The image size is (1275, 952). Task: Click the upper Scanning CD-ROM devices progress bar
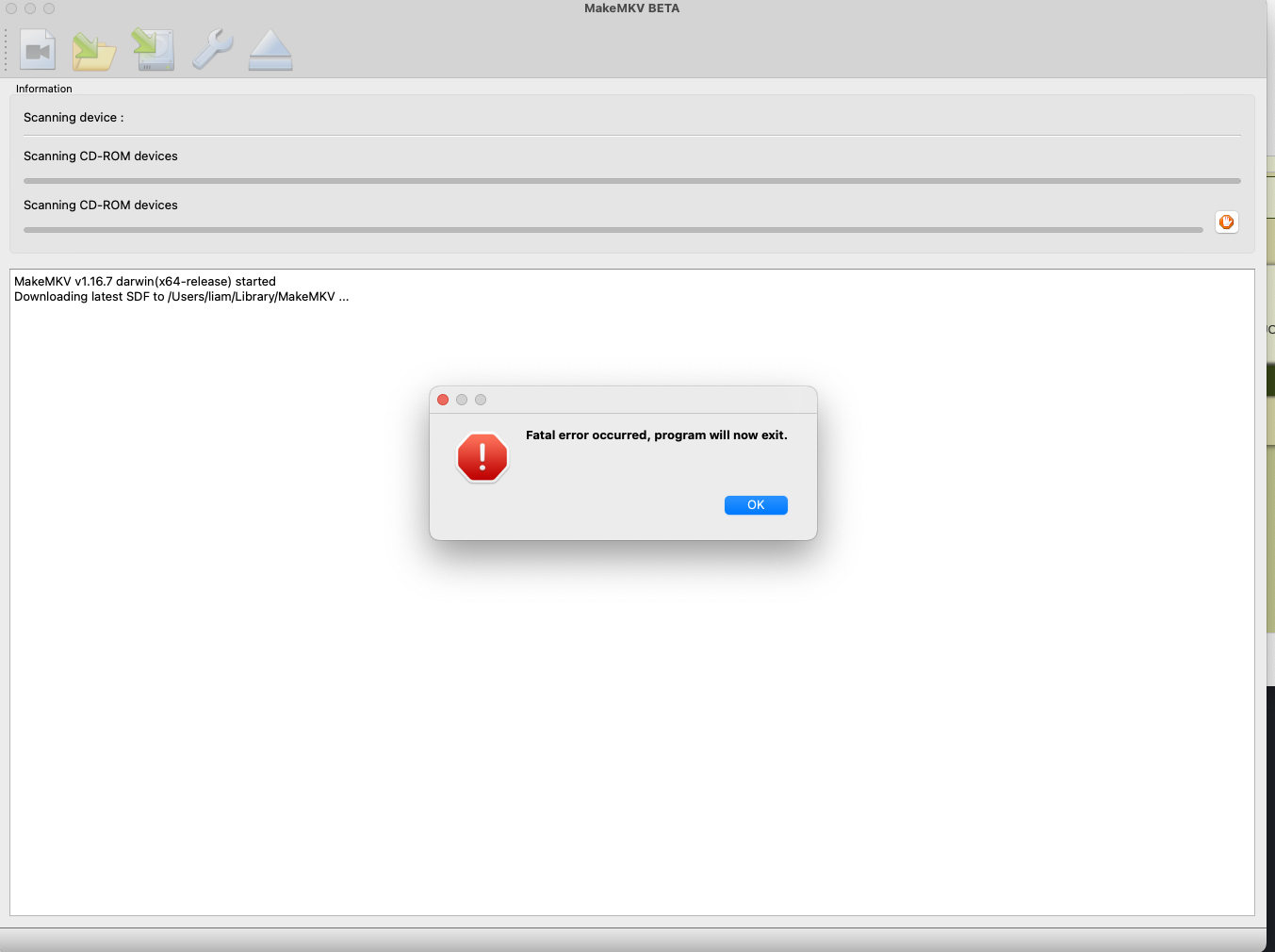(631, 181)
